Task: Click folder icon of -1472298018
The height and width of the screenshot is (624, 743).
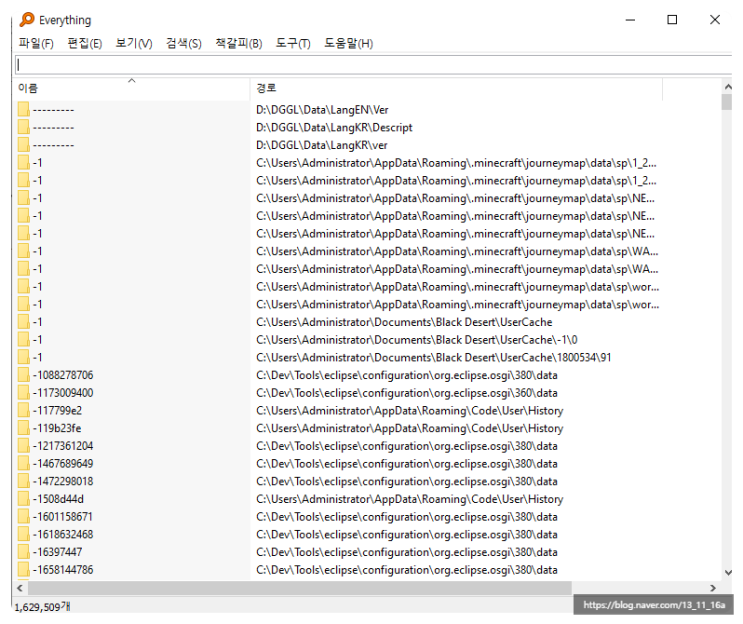Action: [24, 481]
